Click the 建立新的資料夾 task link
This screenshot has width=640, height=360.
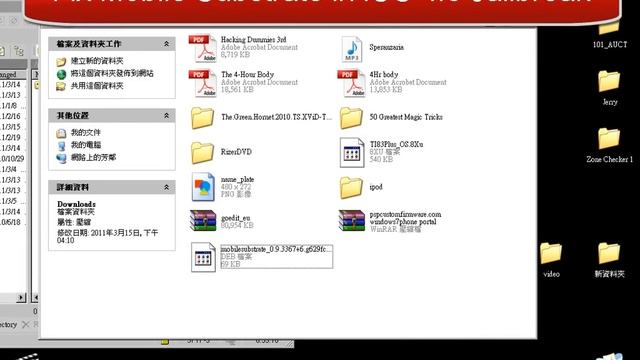[x=97, y=61]
